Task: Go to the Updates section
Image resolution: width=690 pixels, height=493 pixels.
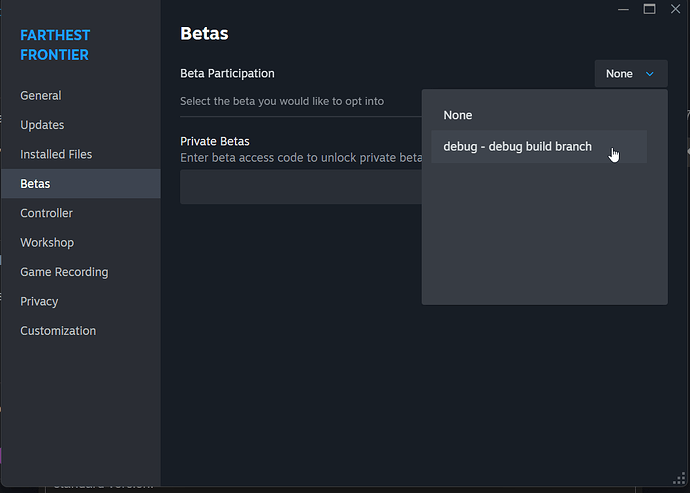Action: point(42,125)
